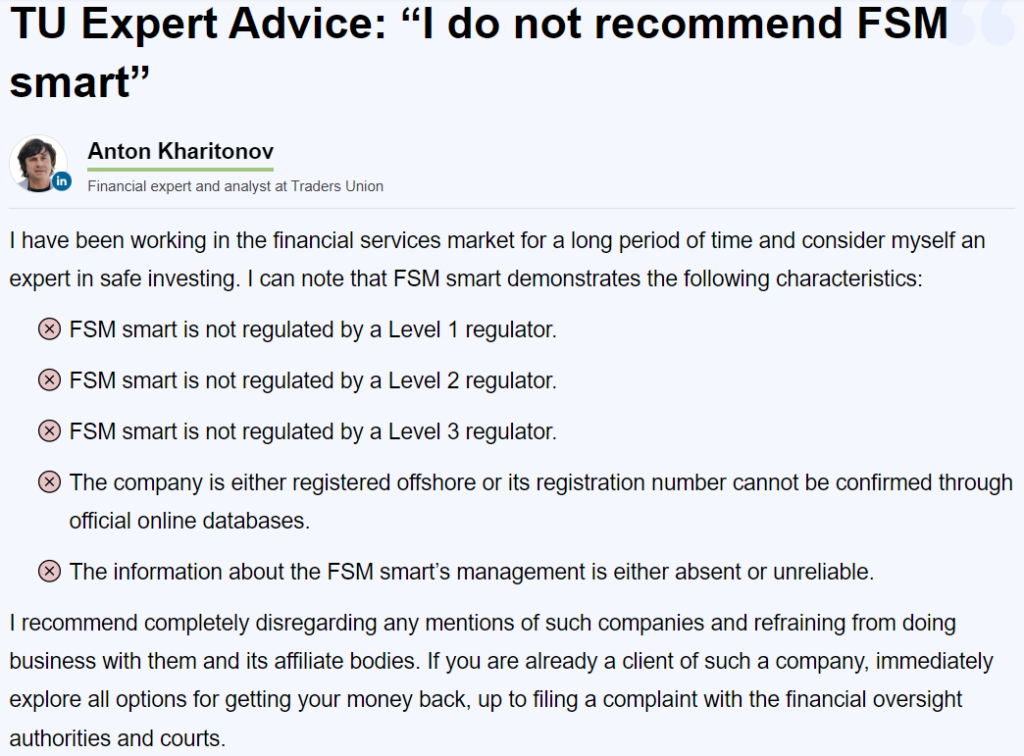Click the decorative quotation mark graphic
Screen dimensions: 1024x756
click(x=982, y=23)
